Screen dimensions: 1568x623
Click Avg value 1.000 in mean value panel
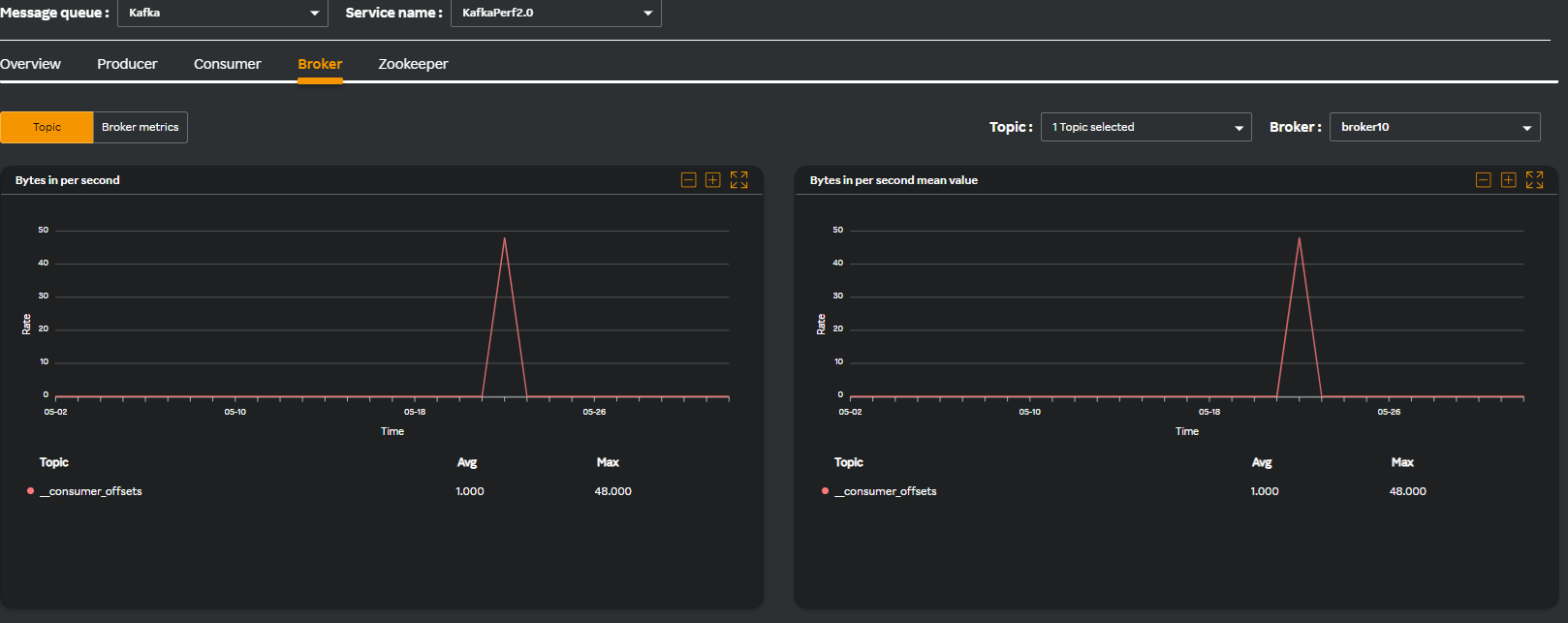[1265, 491]
